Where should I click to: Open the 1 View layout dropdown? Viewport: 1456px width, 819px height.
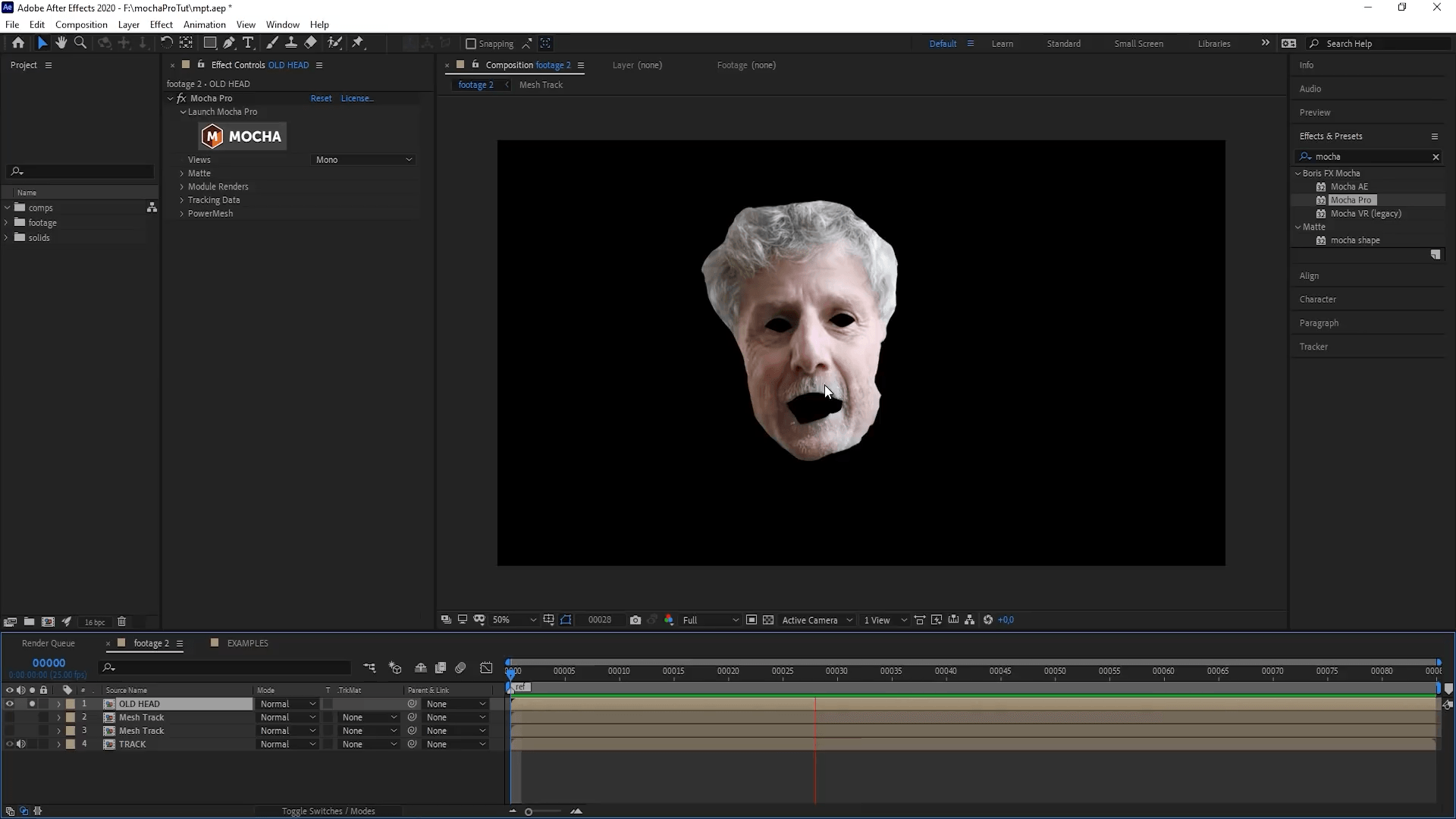[x=885, y=620]
